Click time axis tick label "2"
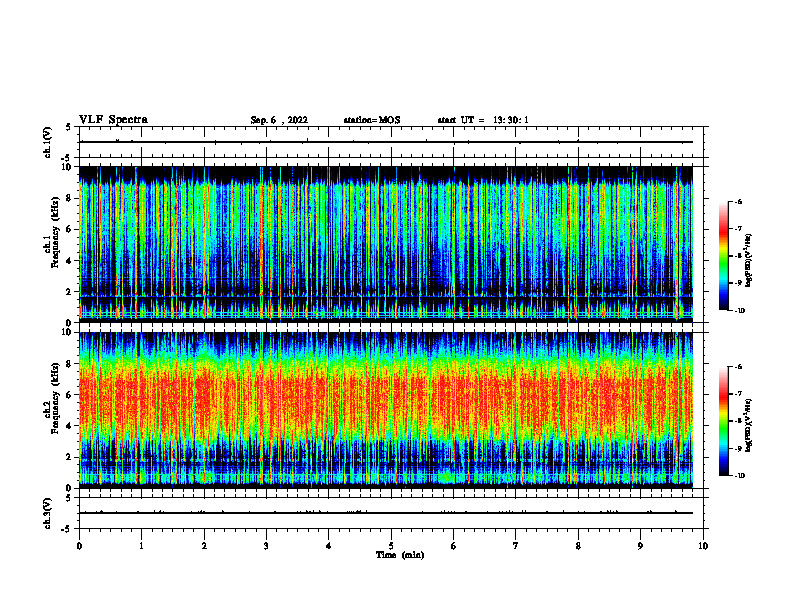The width and height of the screenshot is (792, 612). [204, 546]
